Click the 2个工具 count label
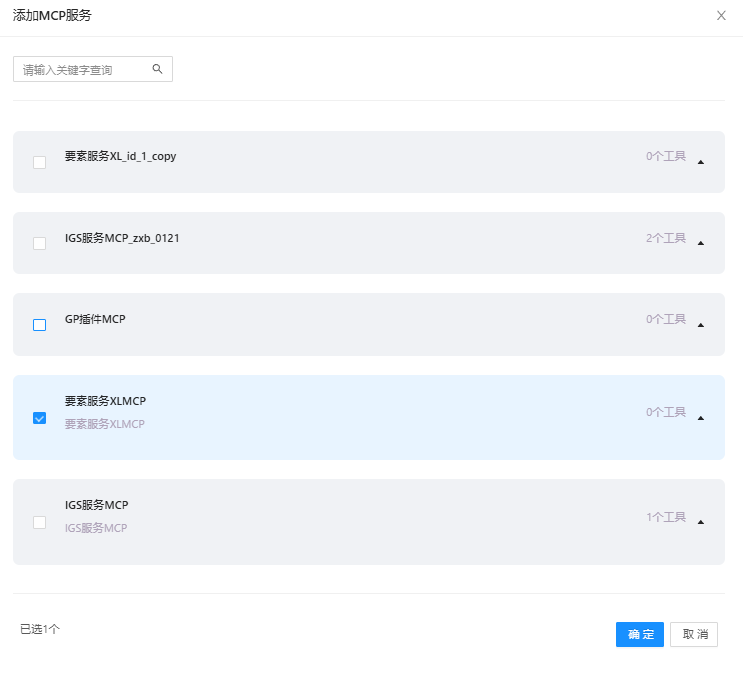 click(665, 238)
